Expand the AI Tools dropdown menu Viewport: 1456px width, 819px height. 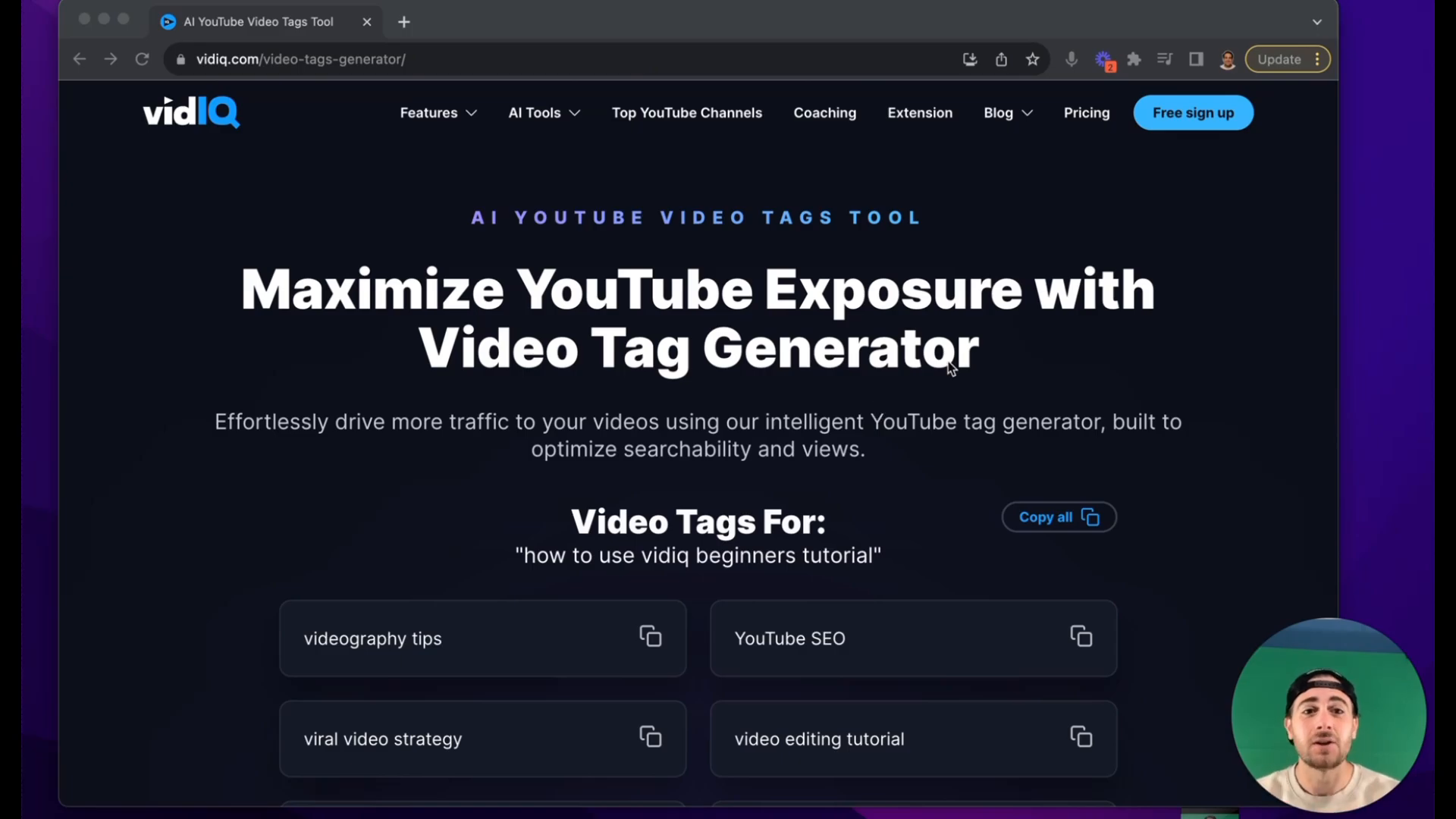545,112
